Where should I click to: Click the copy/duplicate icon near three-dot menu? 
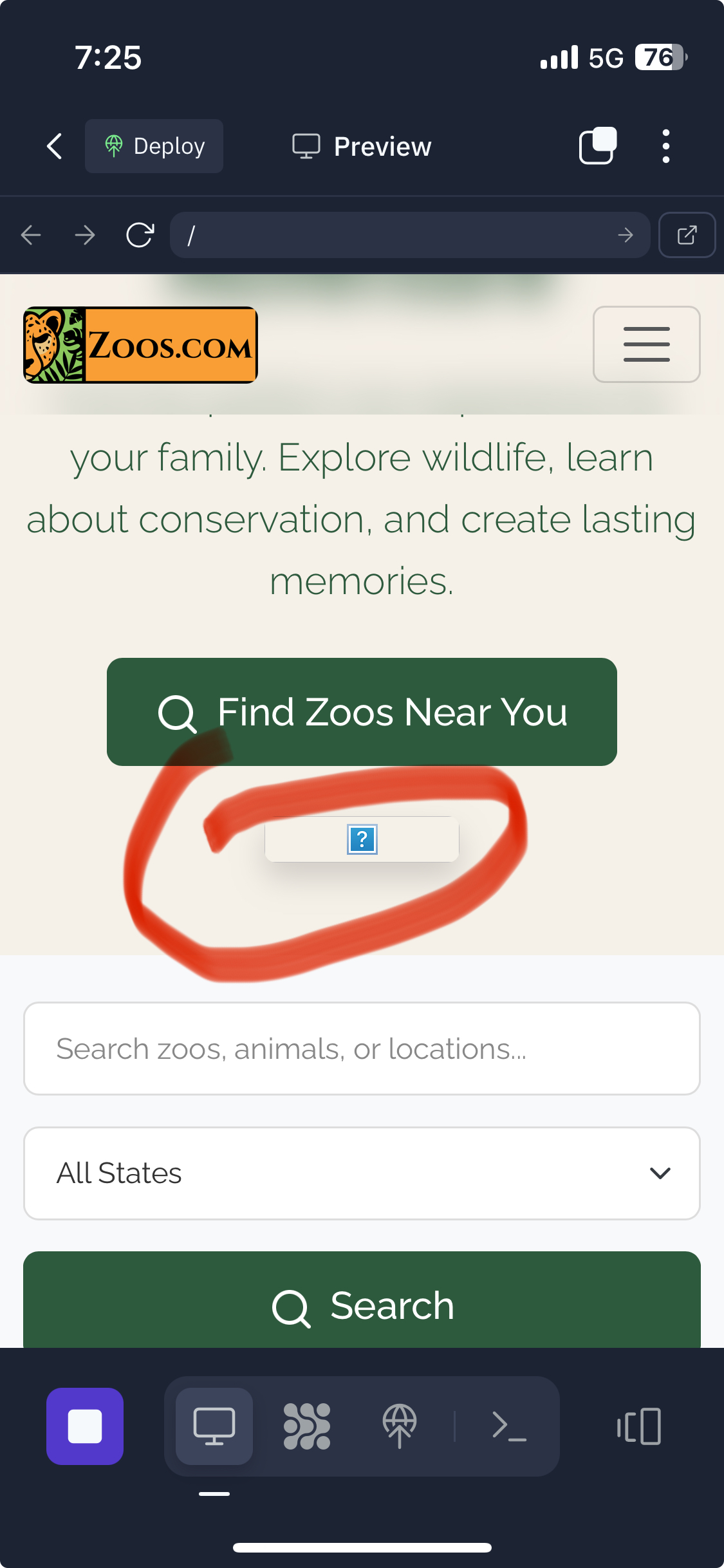[x=597, y=145]
